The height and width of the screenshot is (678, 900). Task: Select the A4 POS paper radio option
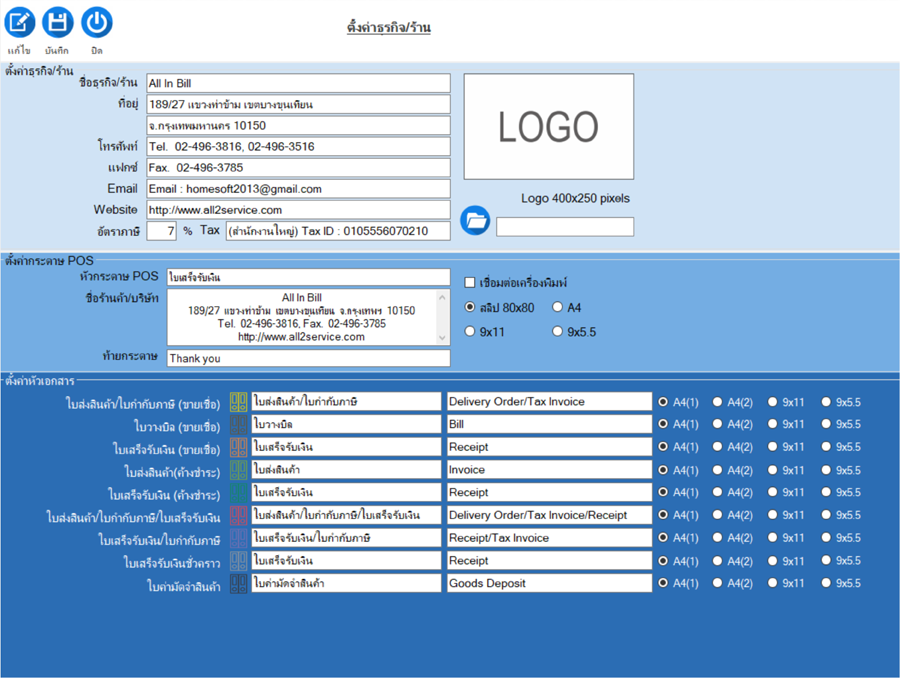(558, 307)
